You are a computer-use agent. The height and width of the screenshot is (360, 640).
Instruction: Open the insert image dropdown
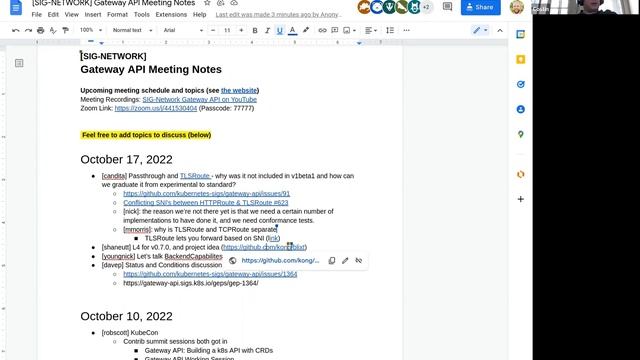pyautogui.click(x=349, y=30)
